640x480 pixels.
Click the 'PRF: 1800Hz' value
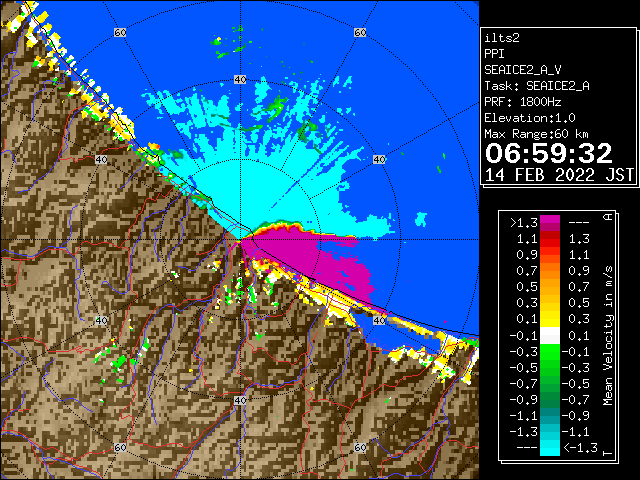tap(523, 102)
